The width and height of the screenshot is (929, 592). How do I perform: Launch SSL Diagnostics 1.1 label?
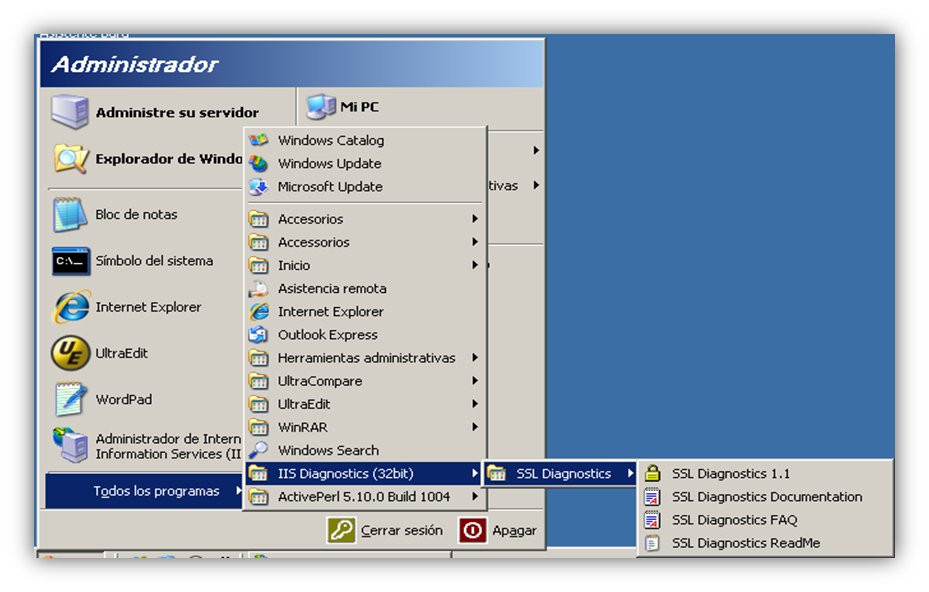click(731, 473)
